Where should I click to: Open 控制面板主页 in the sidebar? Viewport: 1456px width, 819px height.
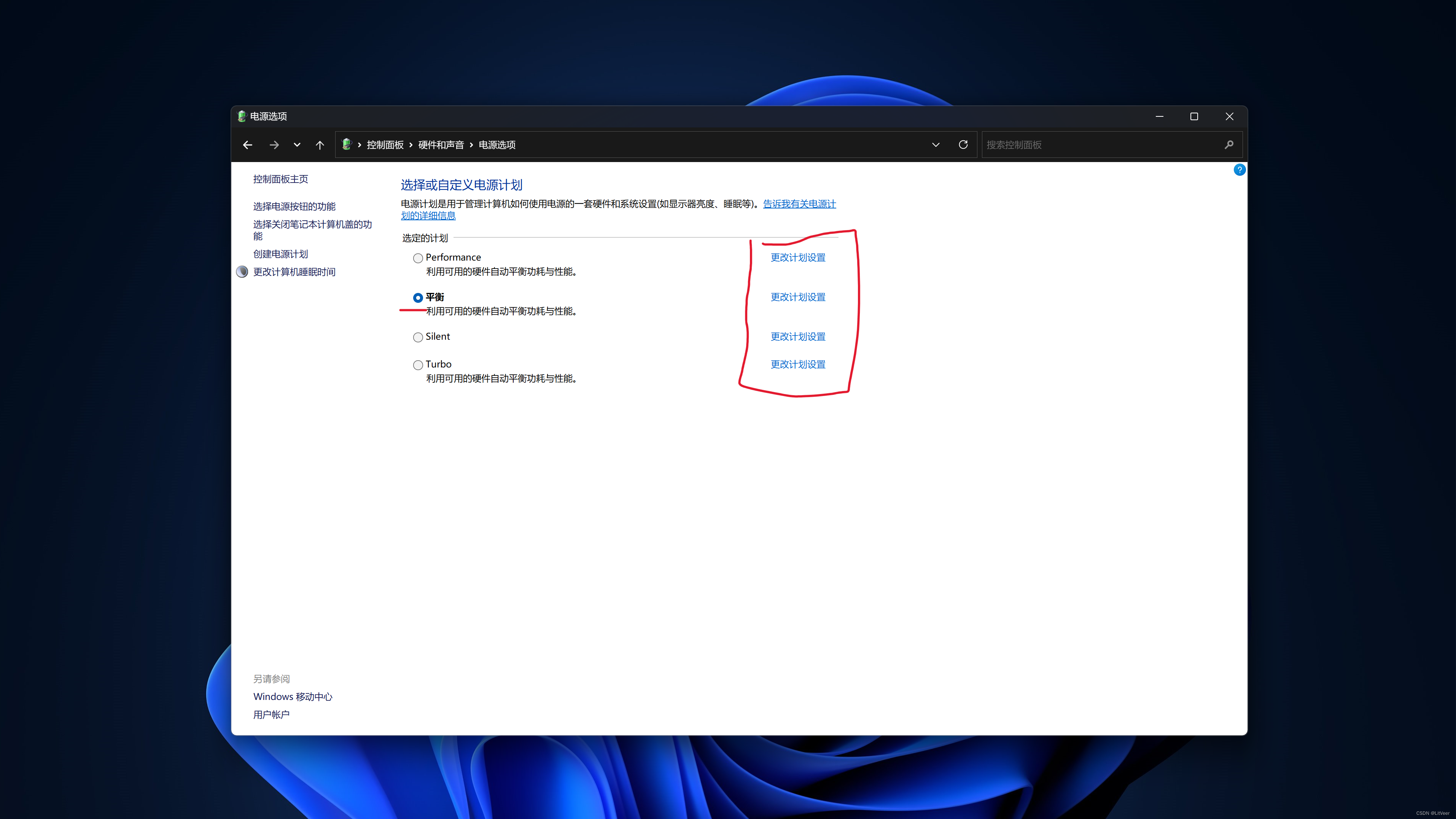coord(280,179)
